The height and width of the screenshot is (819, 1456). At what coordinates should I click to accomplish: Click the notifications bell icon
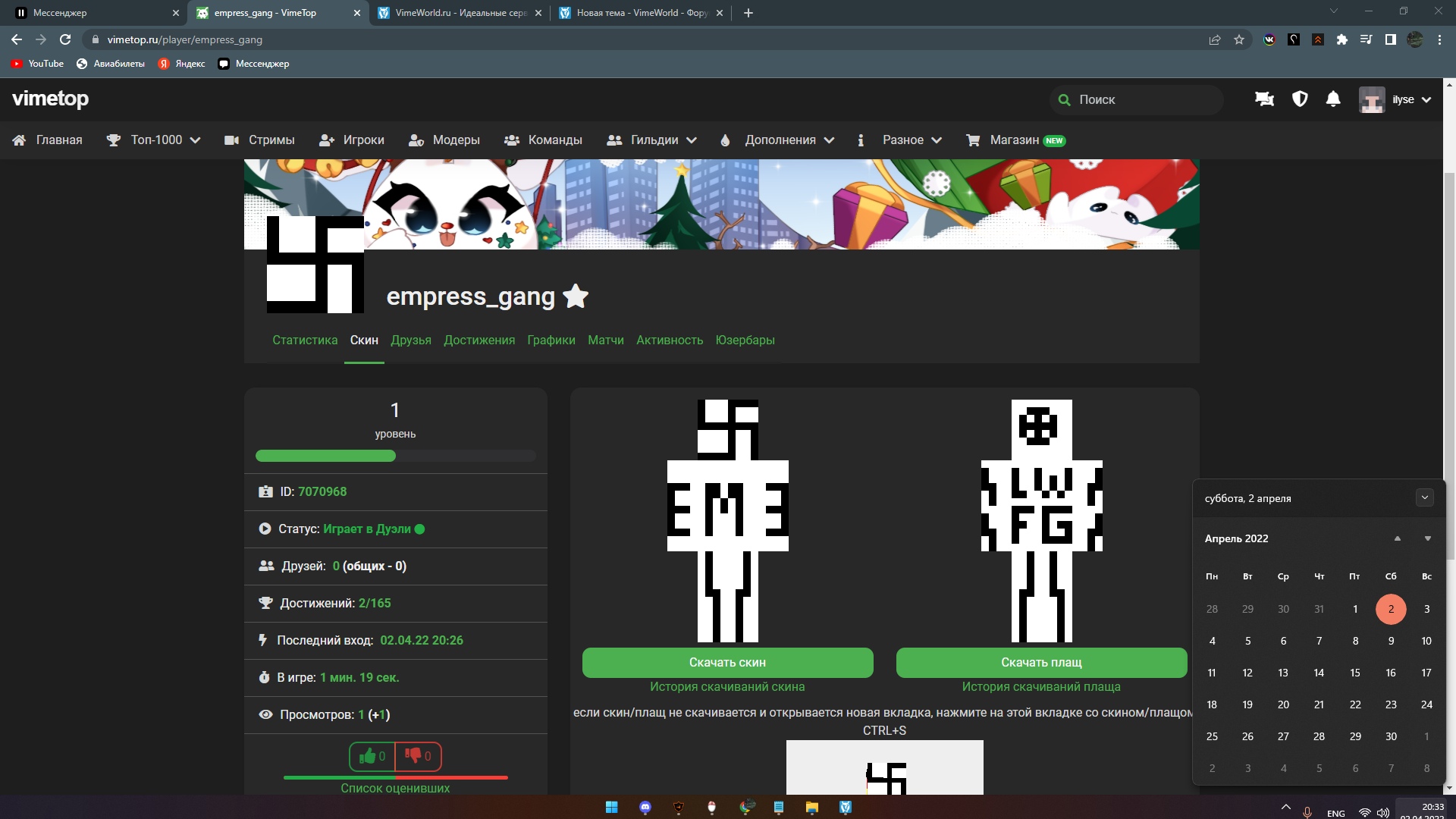1333,99
